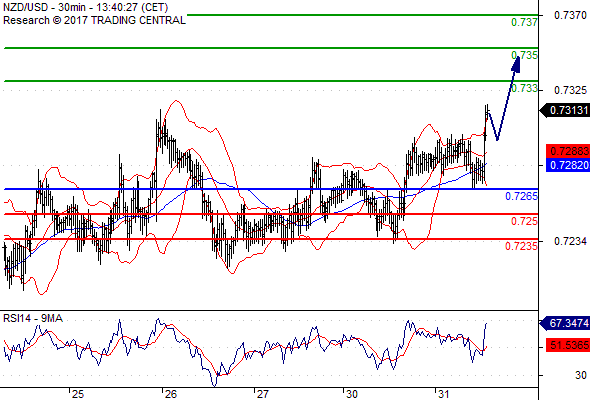590x400 pixels.
Task: Click the 0.7370 price axis value
Action: (x=570, y=15)
